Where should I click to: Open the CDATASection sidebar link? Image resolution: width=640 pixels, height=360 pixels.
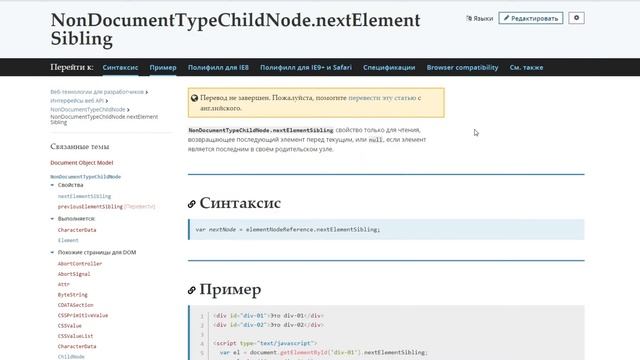click(x=76, y=305)
